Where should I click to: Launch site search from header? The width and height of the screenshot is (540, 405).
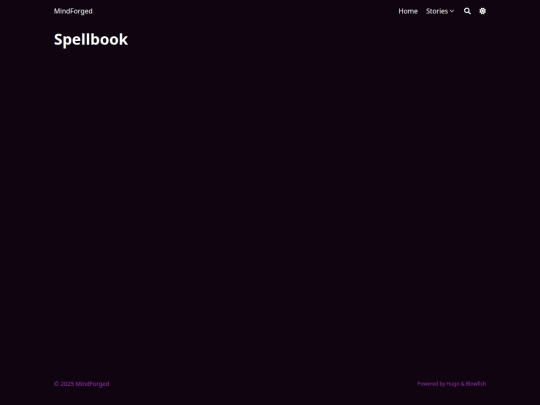click(467, 11)
